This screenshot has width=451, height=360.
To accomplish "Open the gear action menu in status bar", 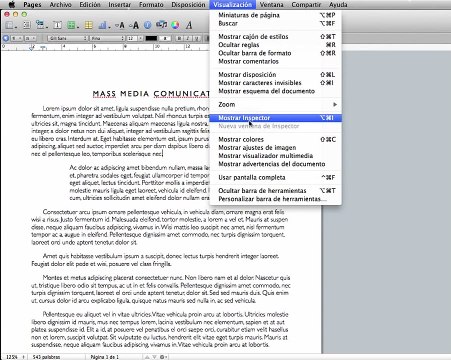I will point(163,357).
